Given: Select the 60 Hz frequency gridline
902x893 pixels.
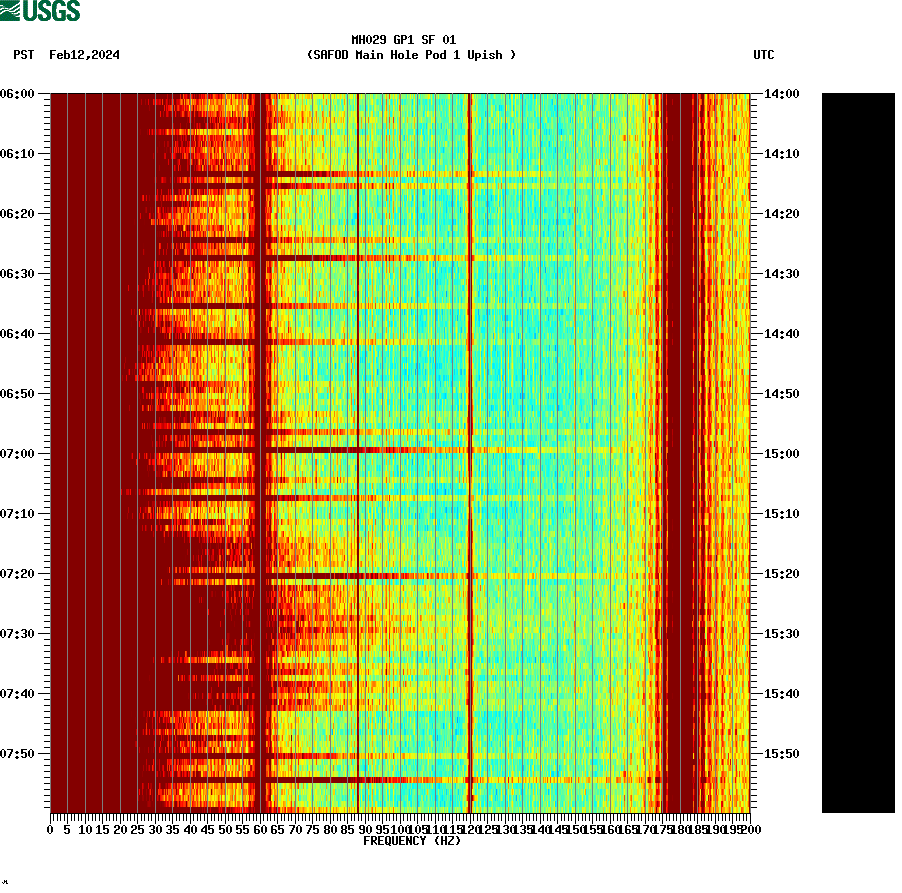Looking at the screenshot, I should pos(258,450).
